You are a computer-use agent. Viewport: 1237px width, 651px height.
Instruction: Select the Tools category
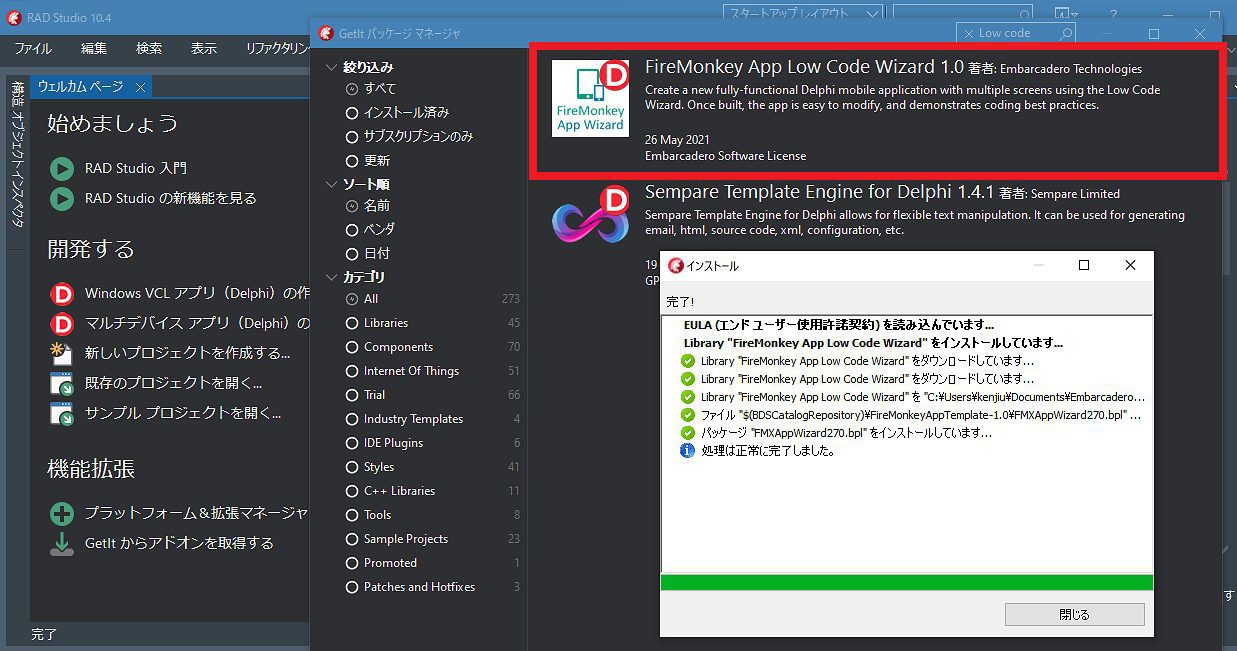351,515
